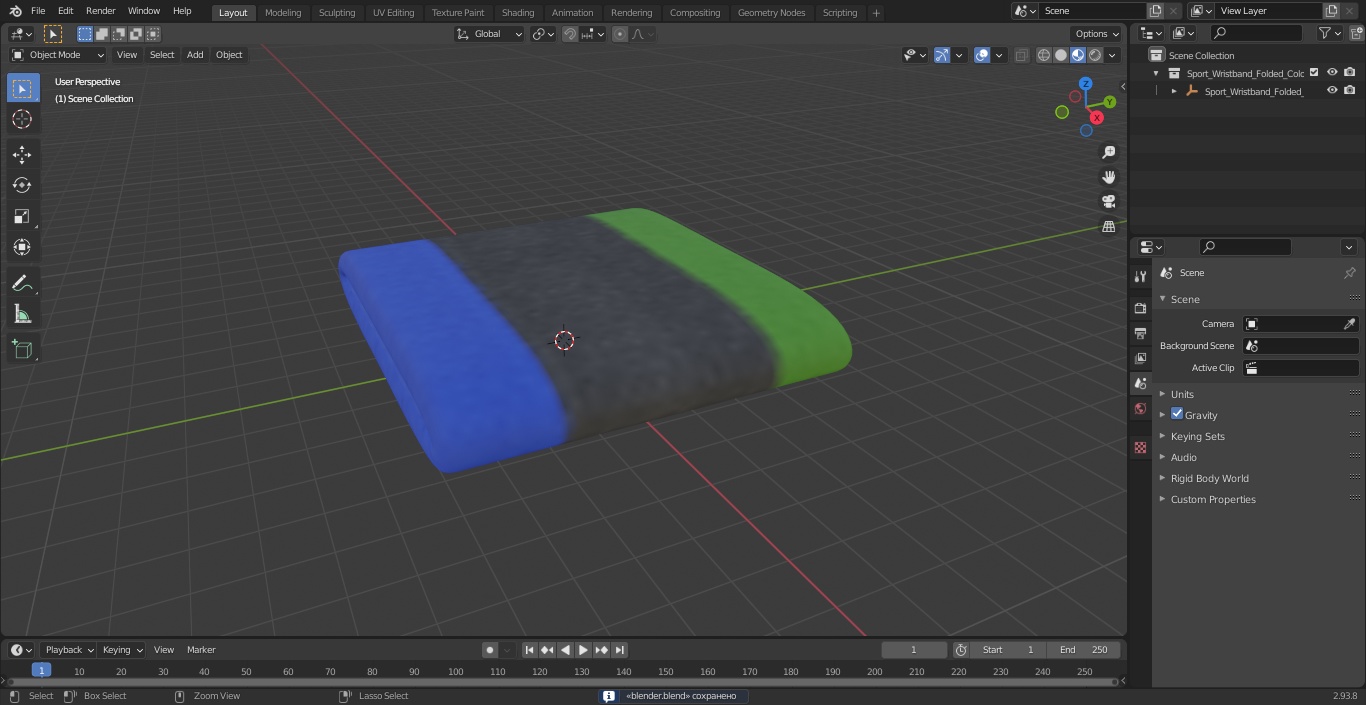Switch to the Shading workspace tab
The height and width of the screenshot is (705, 1366).
(x=518, y=13)
